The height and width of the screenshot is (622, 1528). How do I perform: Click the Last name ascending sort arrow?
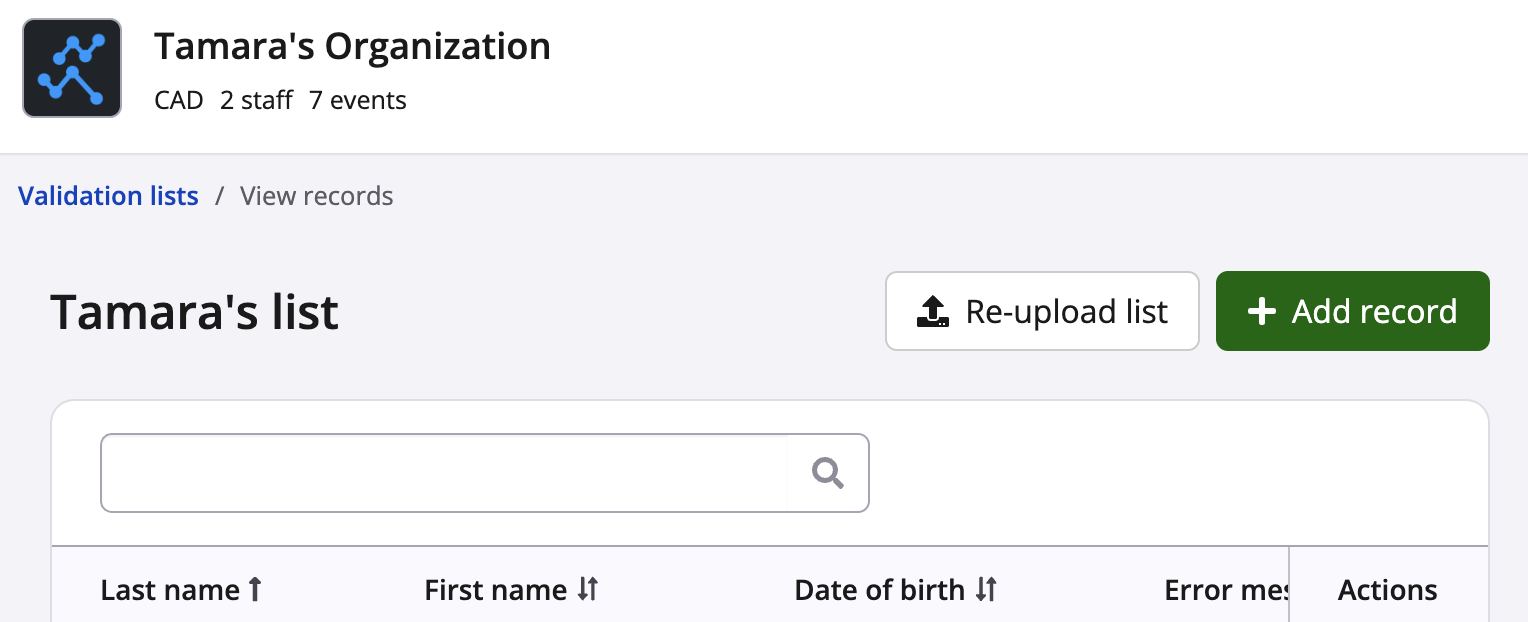point(255,590)
